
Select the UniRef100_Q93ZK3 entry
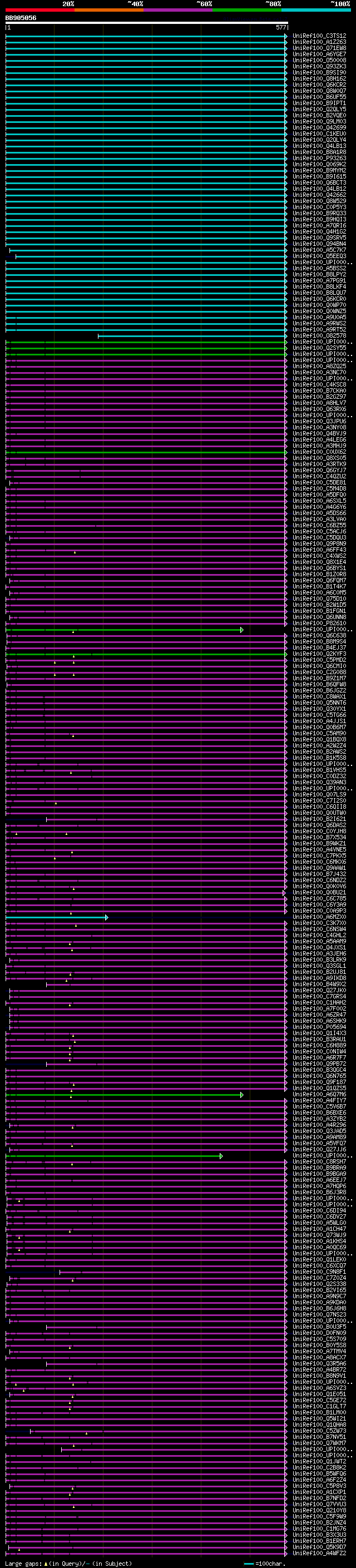coord(319,66)
